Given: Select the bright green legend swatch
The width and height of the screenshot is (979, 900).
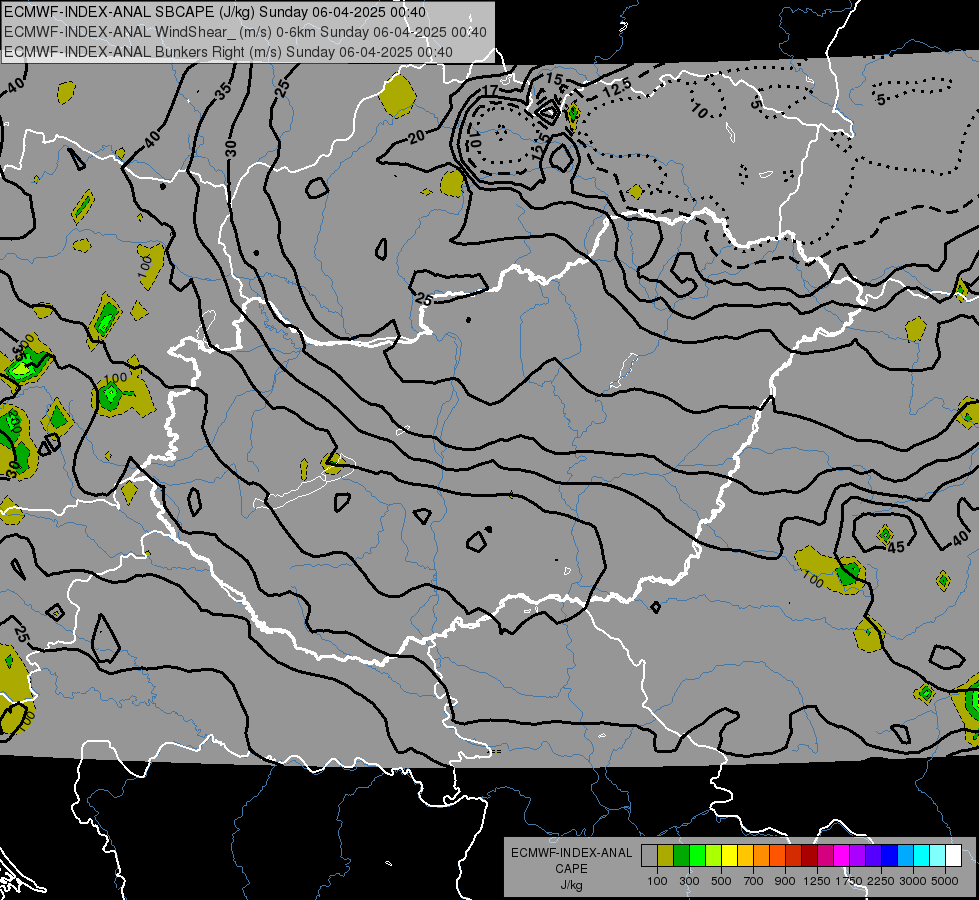Looking at the screenshot, I should 697,856.
